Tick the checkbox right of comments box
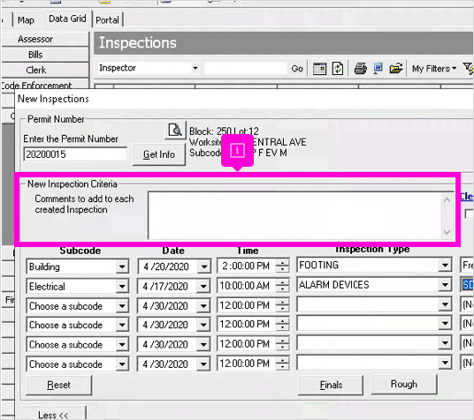This screenshot has height=420, width=474. pyautogui.click(x=469, y=214)
